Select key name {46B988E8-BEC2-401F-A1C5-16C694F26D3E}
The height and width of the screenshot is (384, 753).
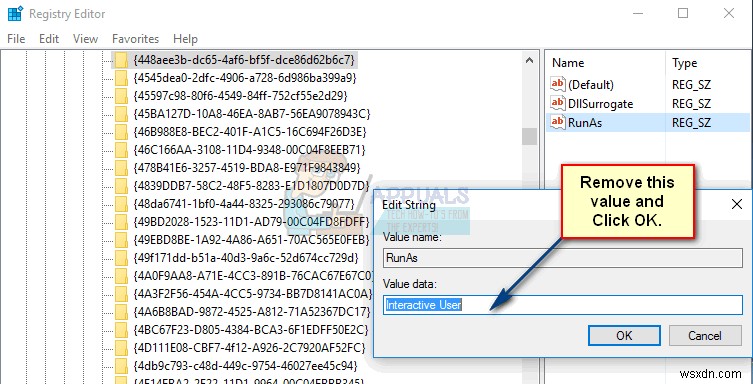250,131
